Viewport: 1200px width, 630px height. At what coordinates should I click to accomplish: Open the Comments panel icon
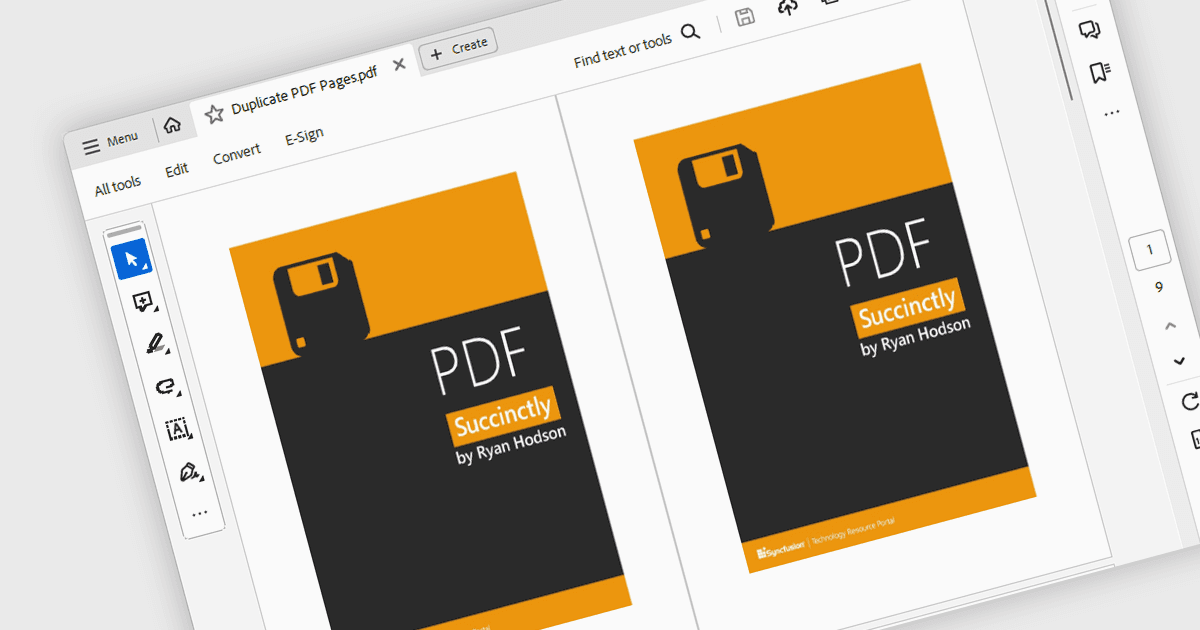[1089, 30]
